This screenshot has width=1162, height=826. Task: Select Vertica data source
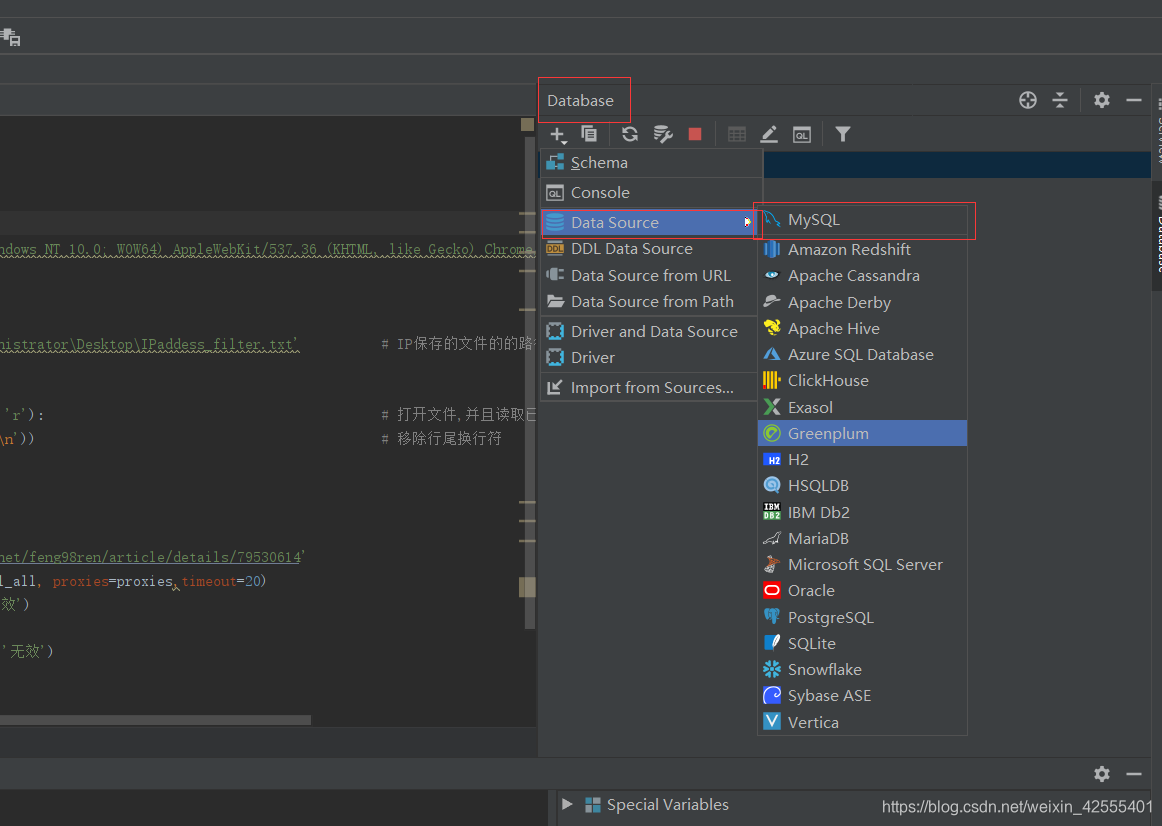coord(863,722)
